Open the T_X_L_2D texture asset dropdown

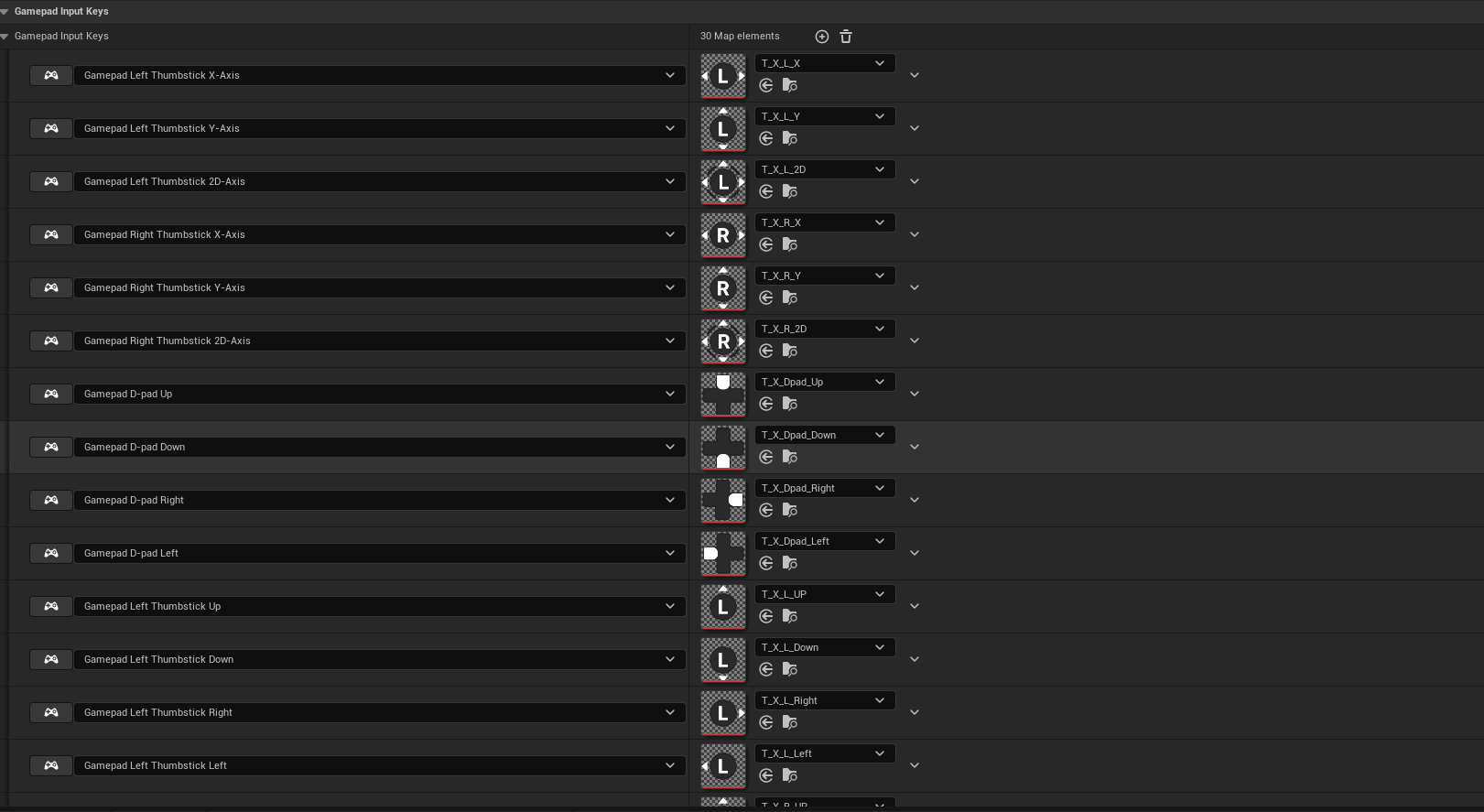(x=825, y=169)
